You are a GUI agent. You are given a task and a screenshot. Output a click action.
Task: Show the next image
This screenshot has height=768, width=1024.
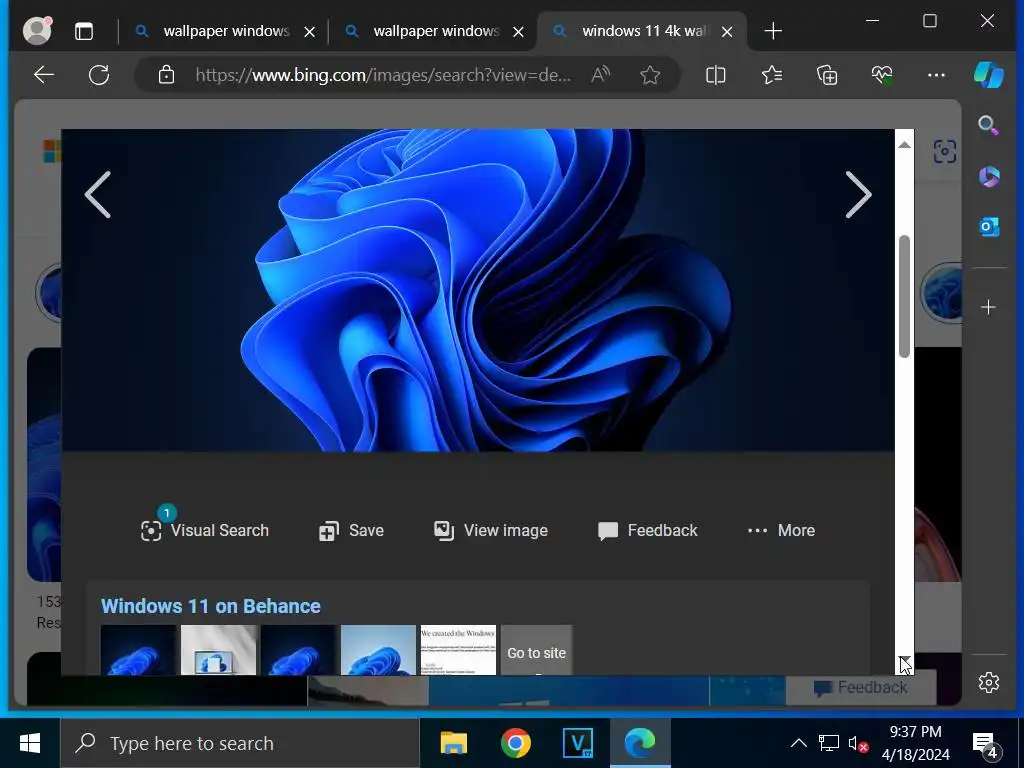click(x=858, y=195)
